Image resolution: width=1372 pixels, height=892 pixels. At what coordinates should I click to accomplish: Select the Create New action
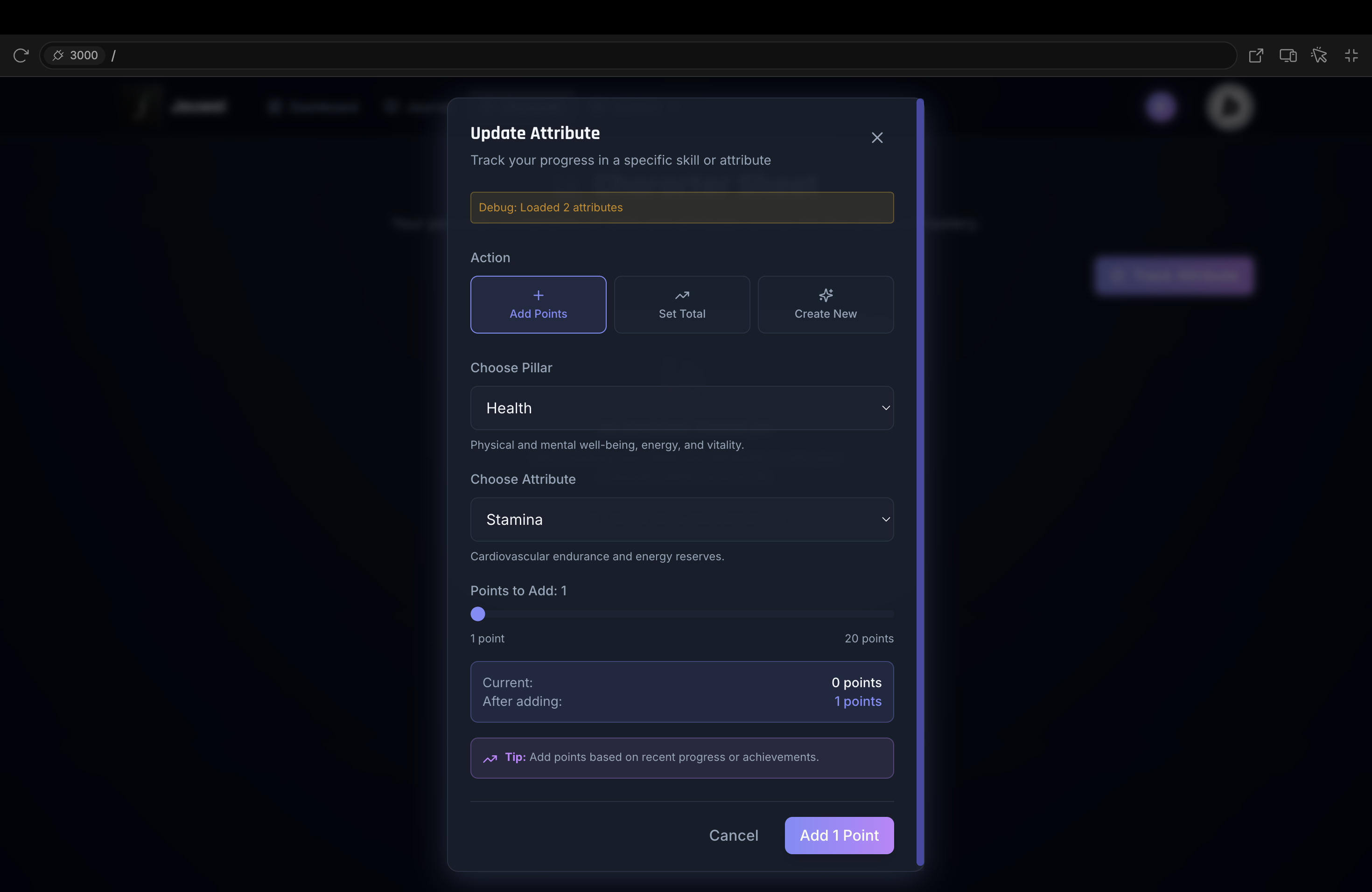pos(825,304)
